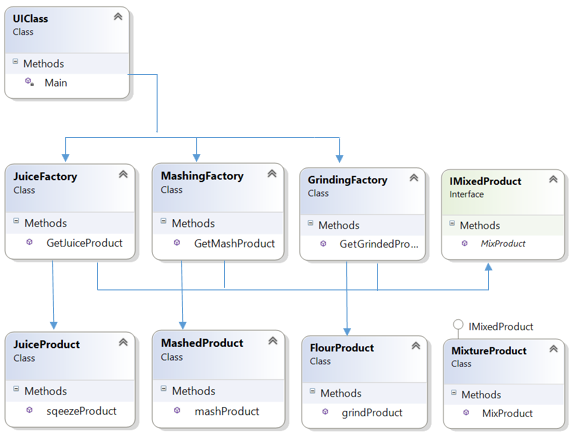Screen dimensions: 574x436
Task: Click the IMixedProduct label above MixtureProduct
Action: pos(501,326)
